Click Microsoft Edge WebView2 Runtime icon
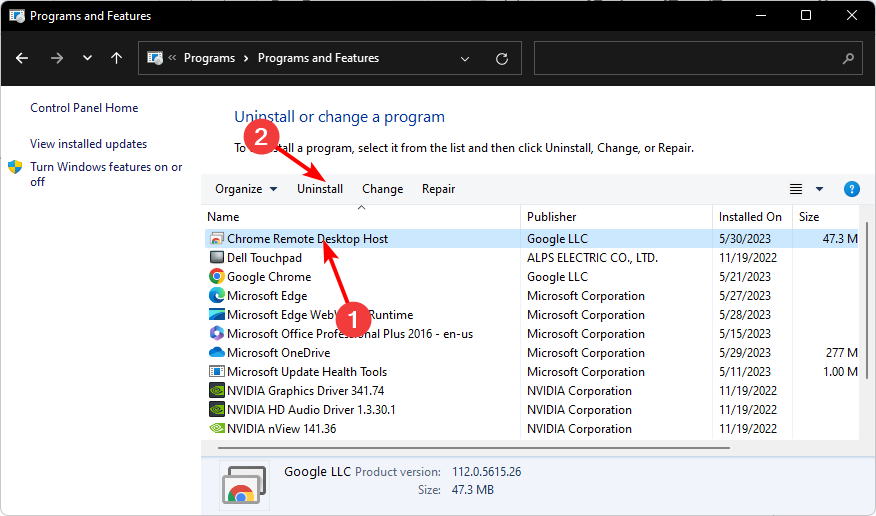The height and width of the screenshot is (516, 876). click(216, 314)
